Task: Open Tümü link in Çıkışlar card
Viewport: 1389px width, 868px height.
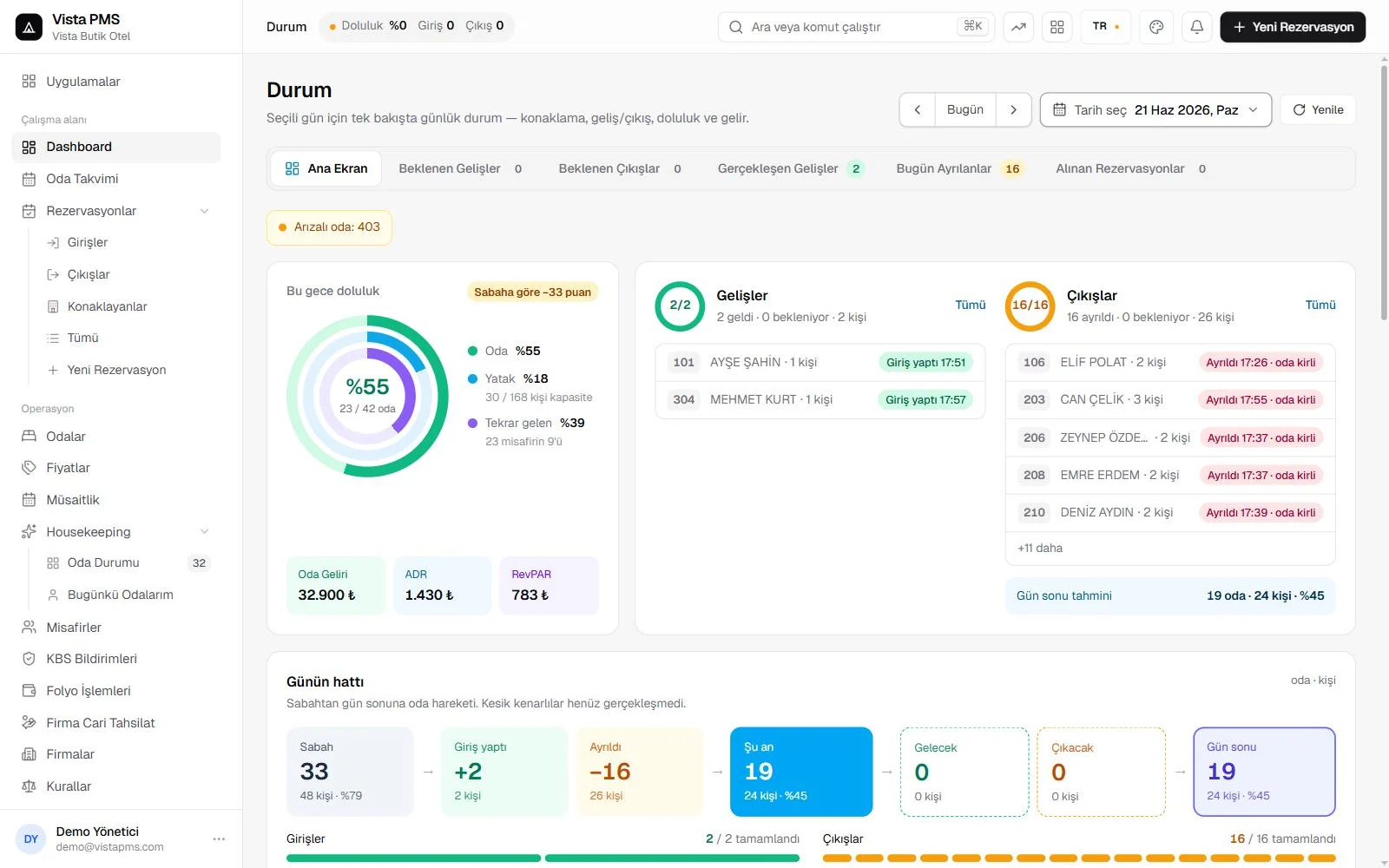Action: pos(1320,305)
